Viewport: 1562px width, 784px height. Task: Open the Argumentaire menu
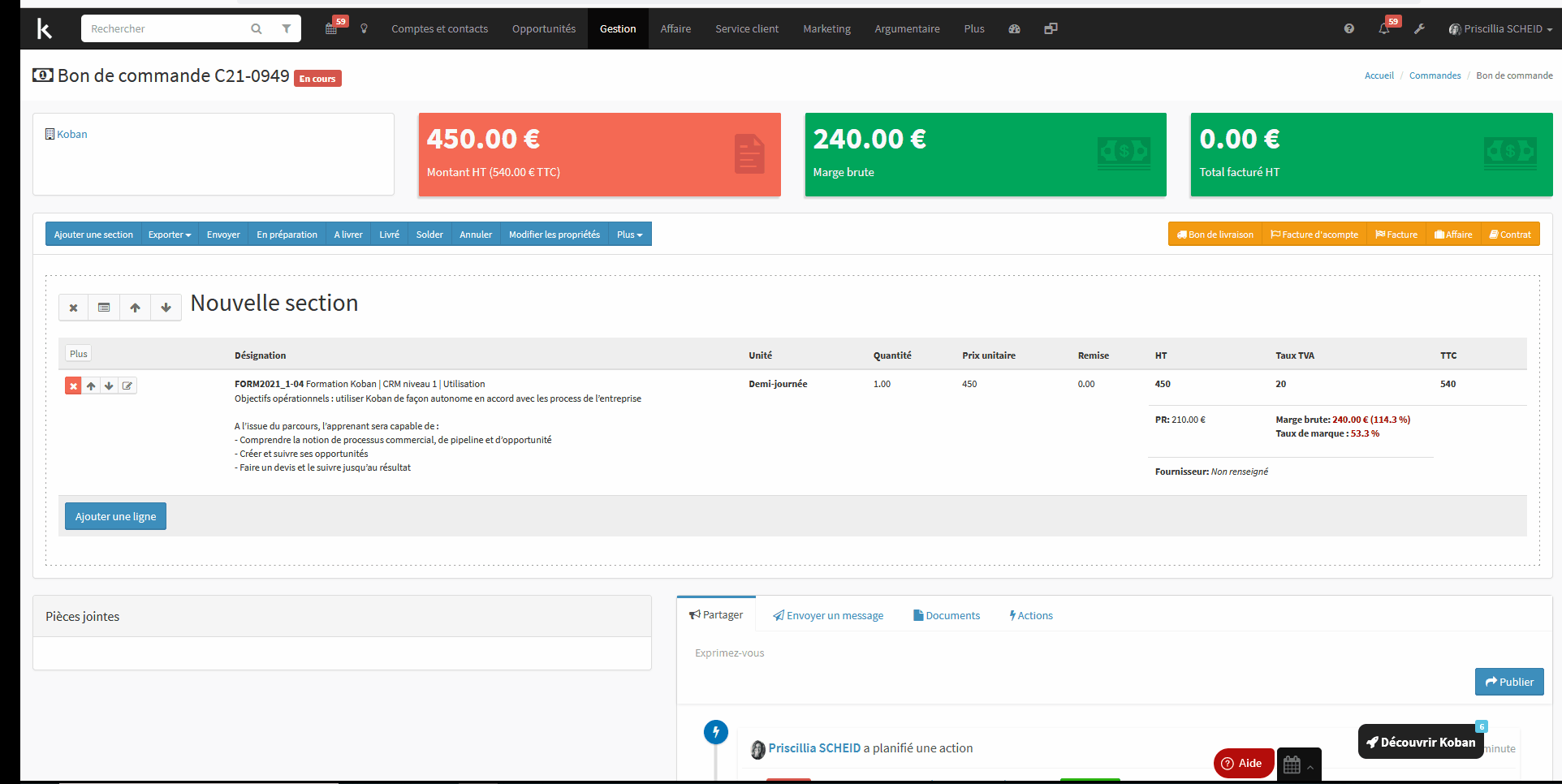point(907,28)
